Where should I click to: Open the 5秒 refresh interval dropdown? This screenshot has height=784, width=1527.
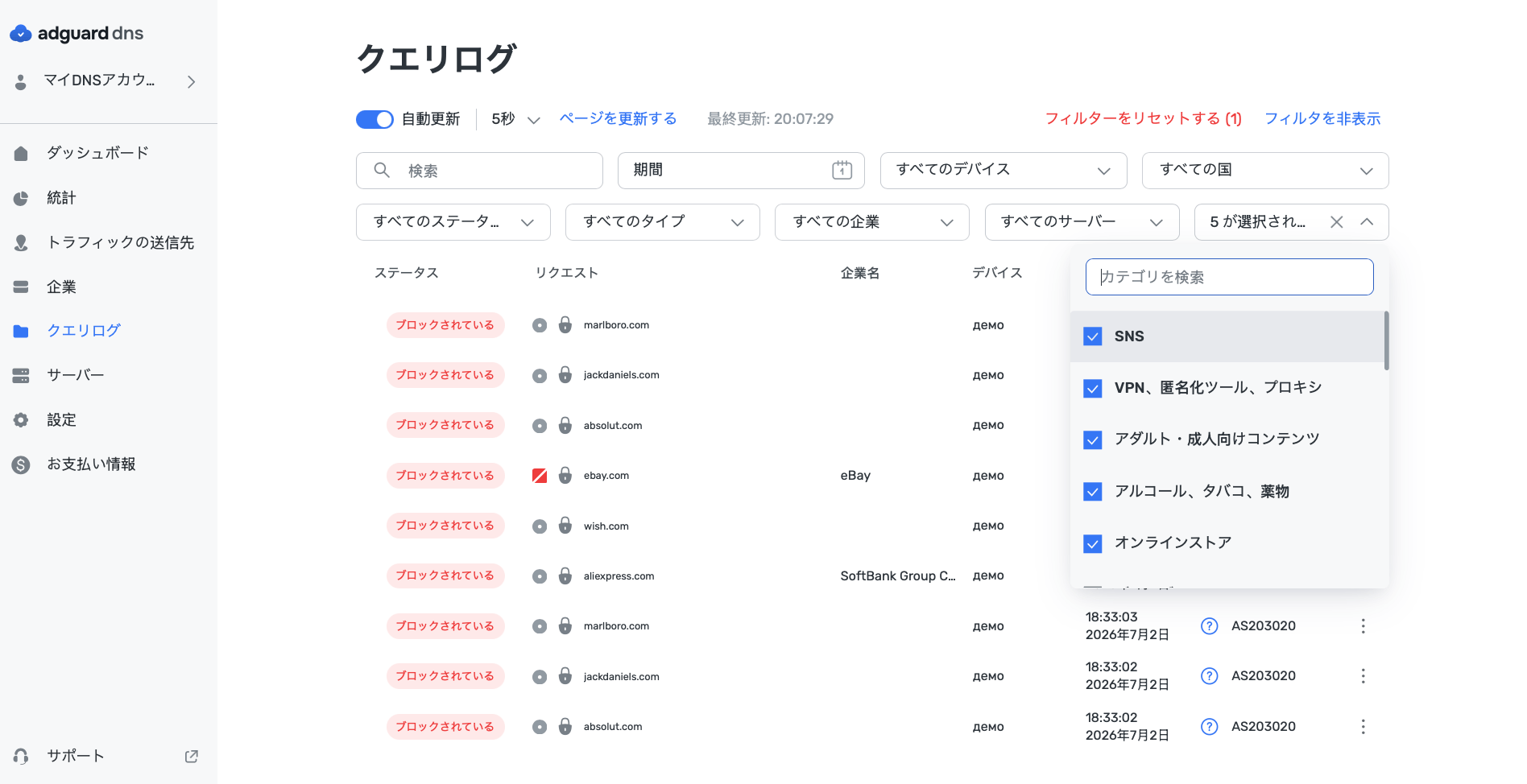pos(515,119)
